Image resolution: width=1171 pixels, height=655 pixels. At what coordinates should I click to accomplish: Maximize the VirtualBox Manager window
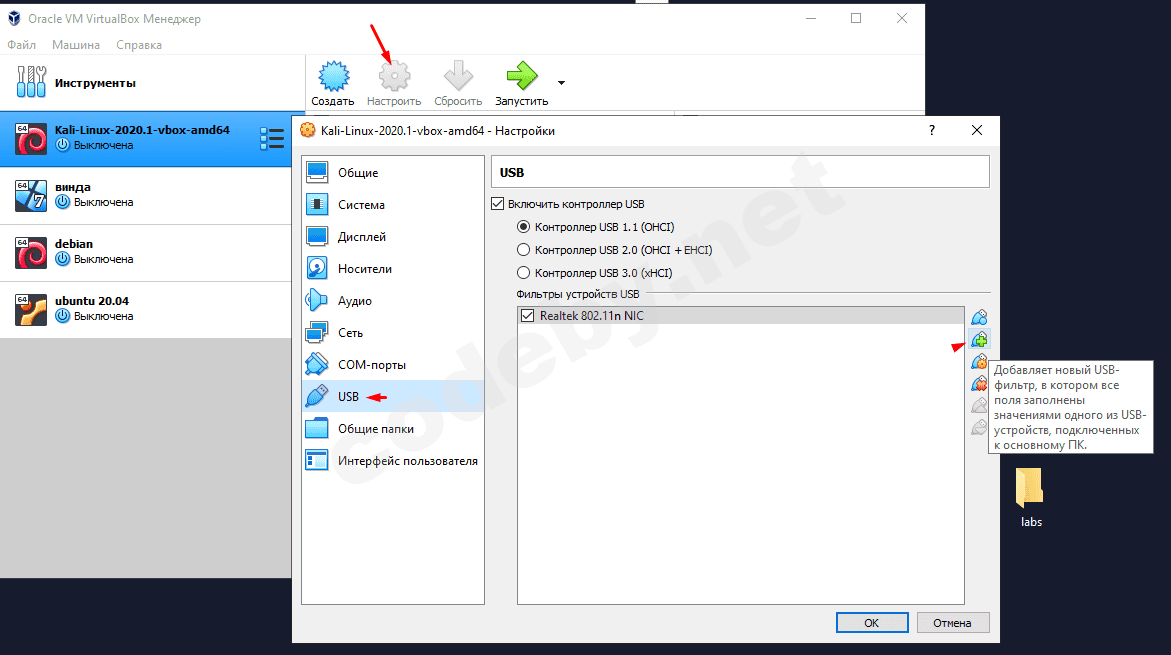click(x=856, y=19)
